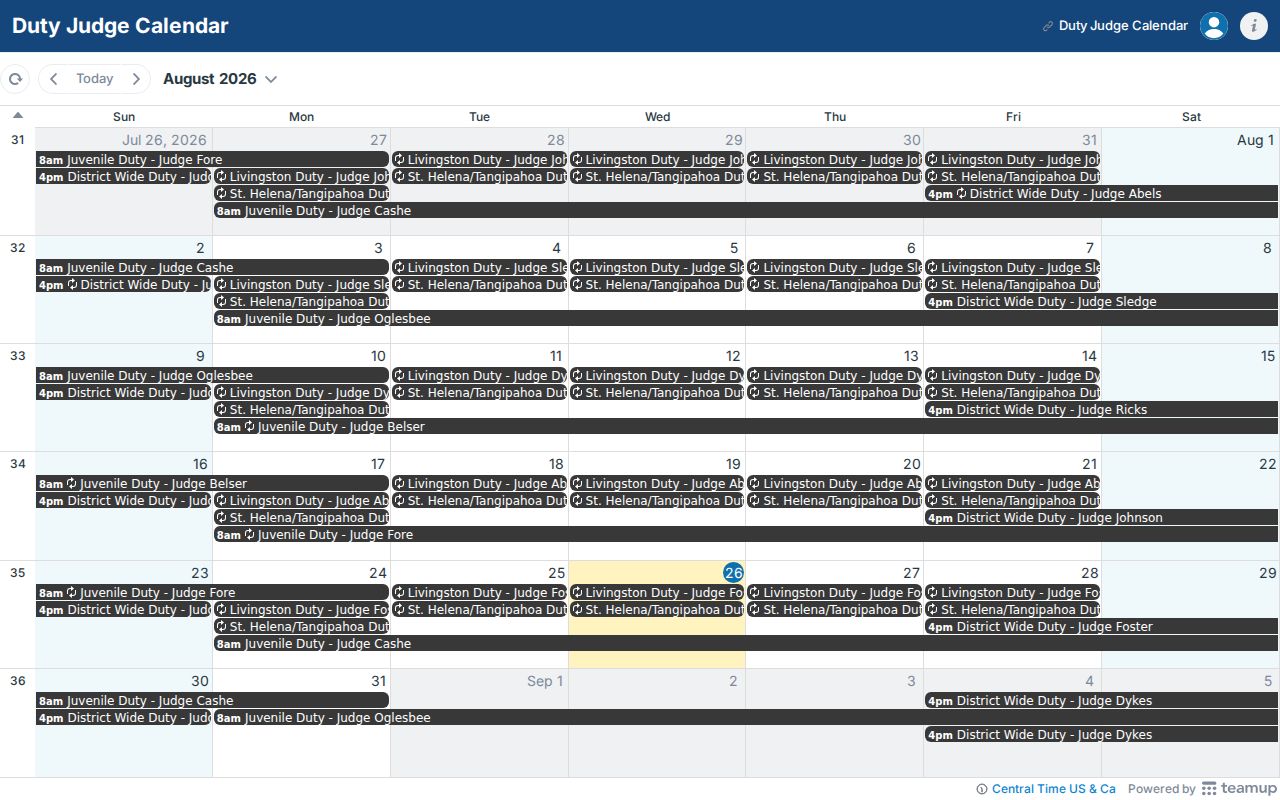The height and width of the screenshot is (800, 1280).
Task: Open District Wide Duty - Judge Foster event
Action: (1101, 627)
